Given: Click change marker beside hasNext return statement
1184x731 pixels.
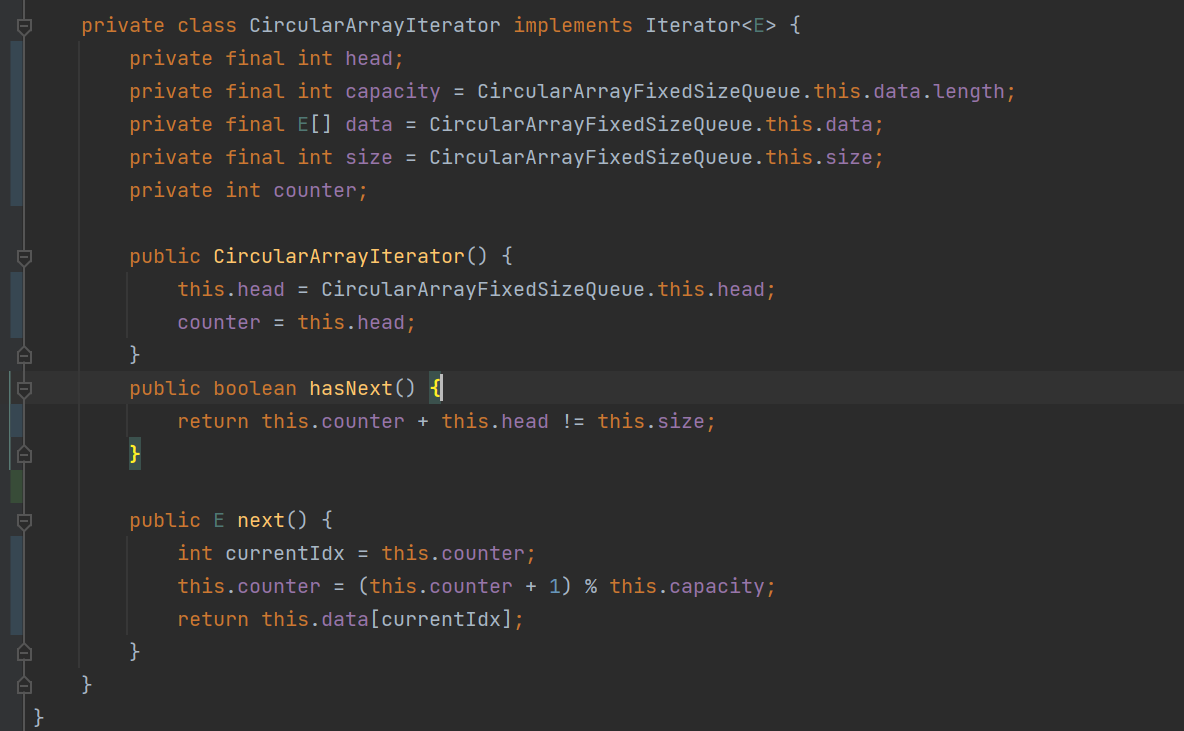Looking at the screenshot, I should pos(16,421).
